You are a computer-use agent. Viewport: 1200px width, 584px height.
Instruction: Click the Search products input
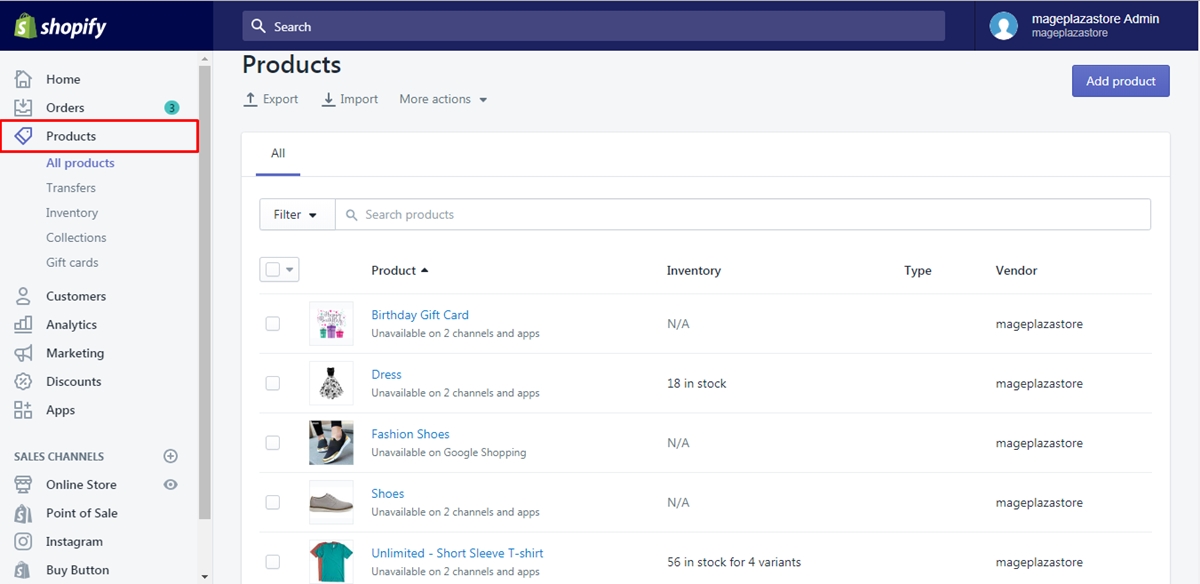(742, 214)
